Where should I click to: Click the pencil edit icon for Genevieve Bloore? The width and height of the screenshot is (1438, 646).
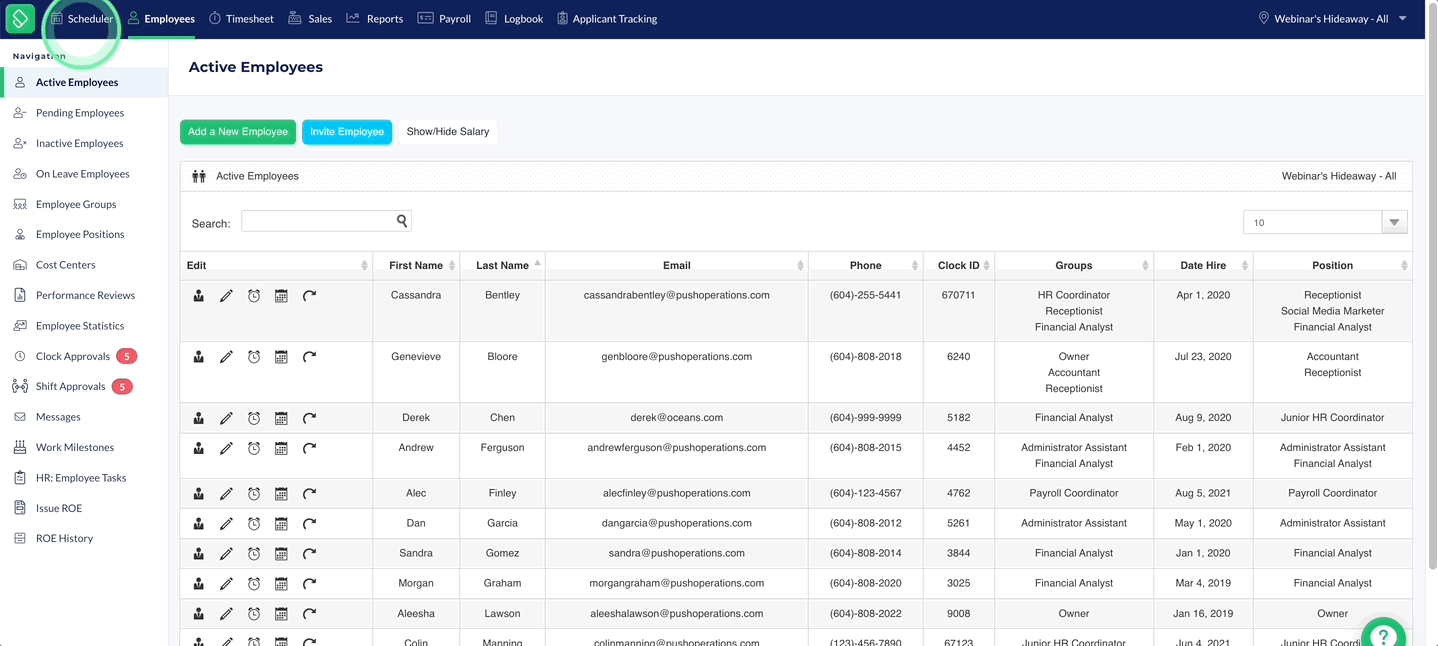[226, 357]
